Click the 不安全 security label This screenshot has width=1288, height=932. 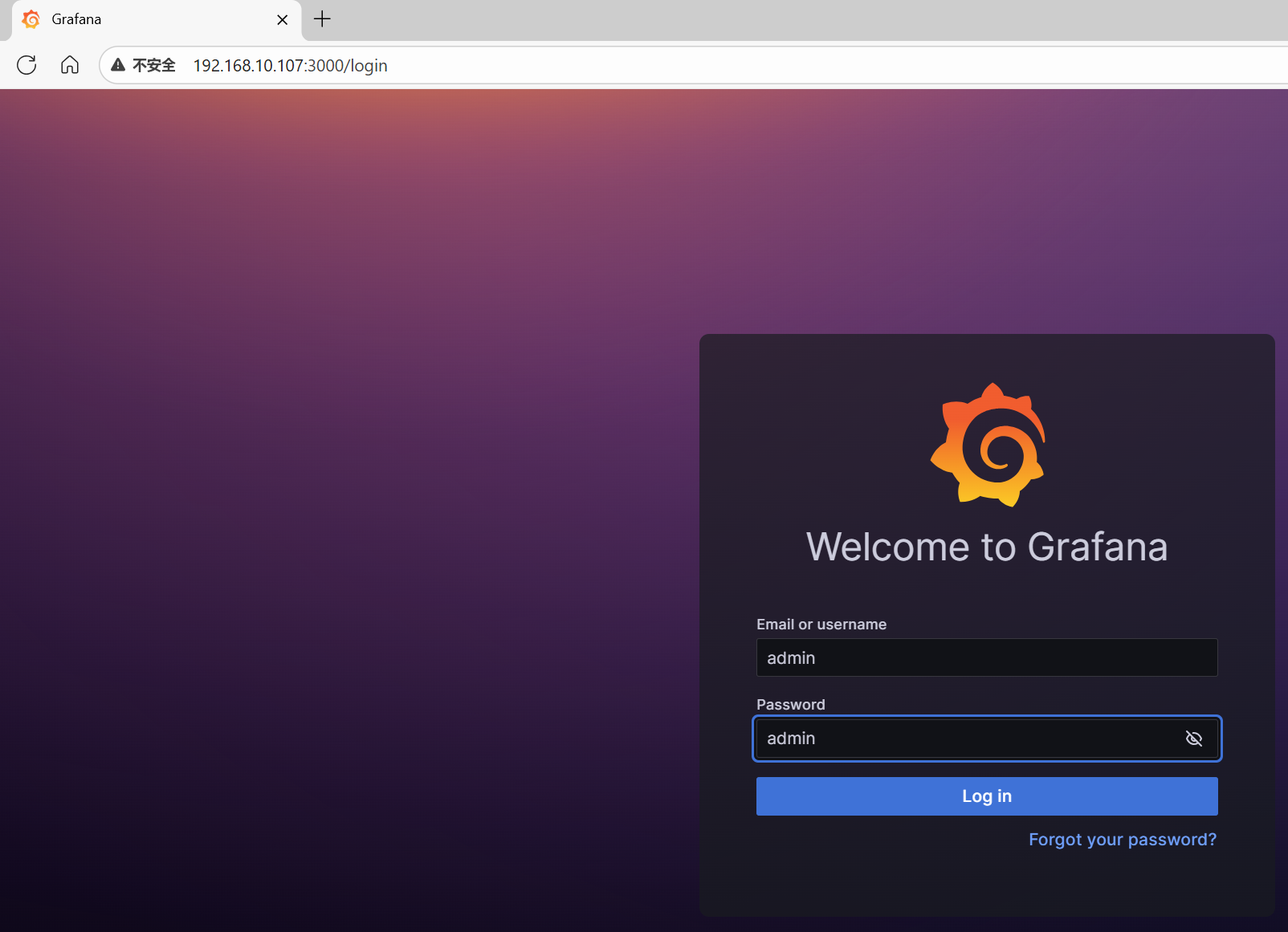(154, 66)
